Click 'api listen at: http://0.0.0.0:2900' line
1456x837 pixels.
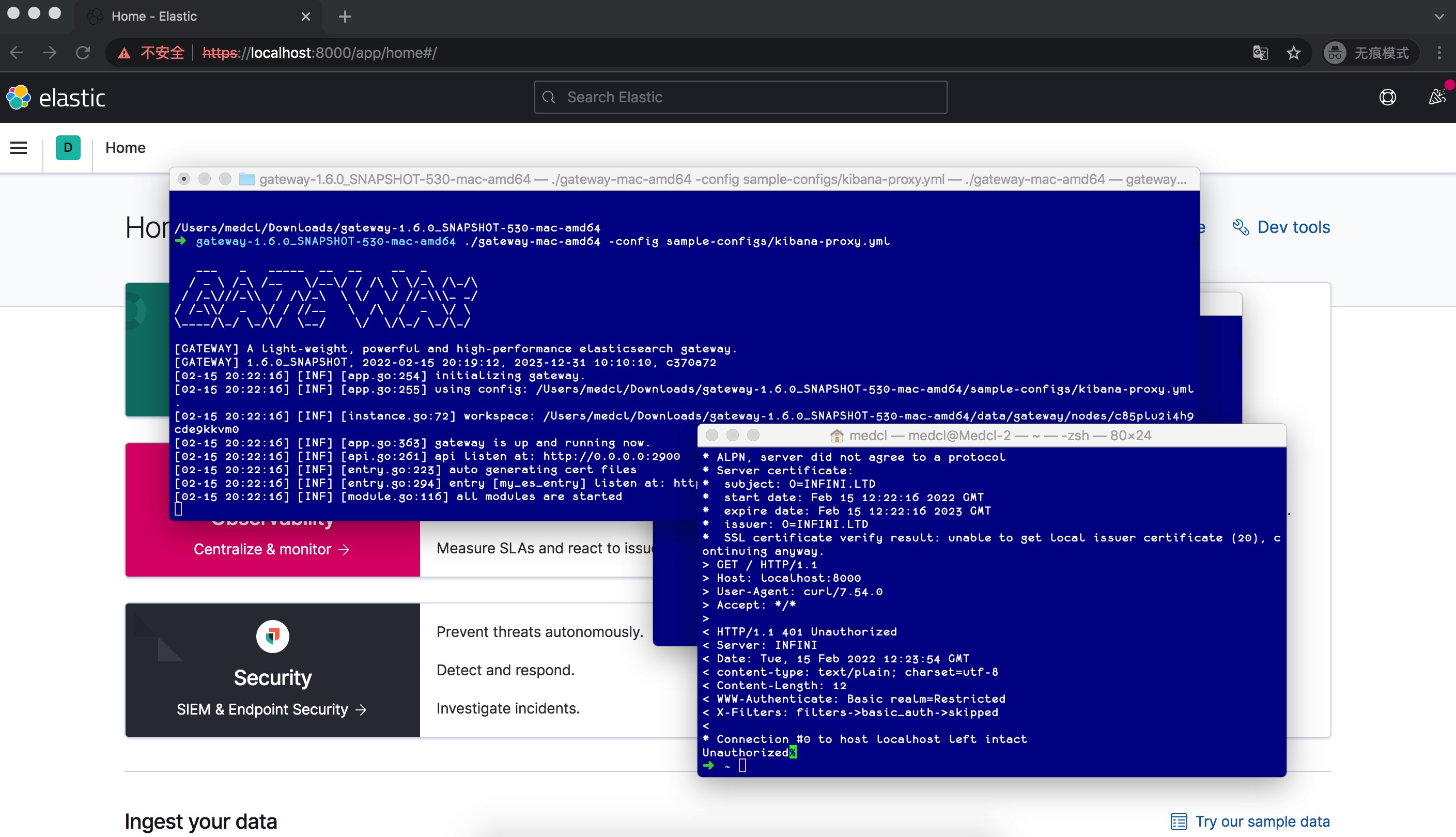(427, 456)
